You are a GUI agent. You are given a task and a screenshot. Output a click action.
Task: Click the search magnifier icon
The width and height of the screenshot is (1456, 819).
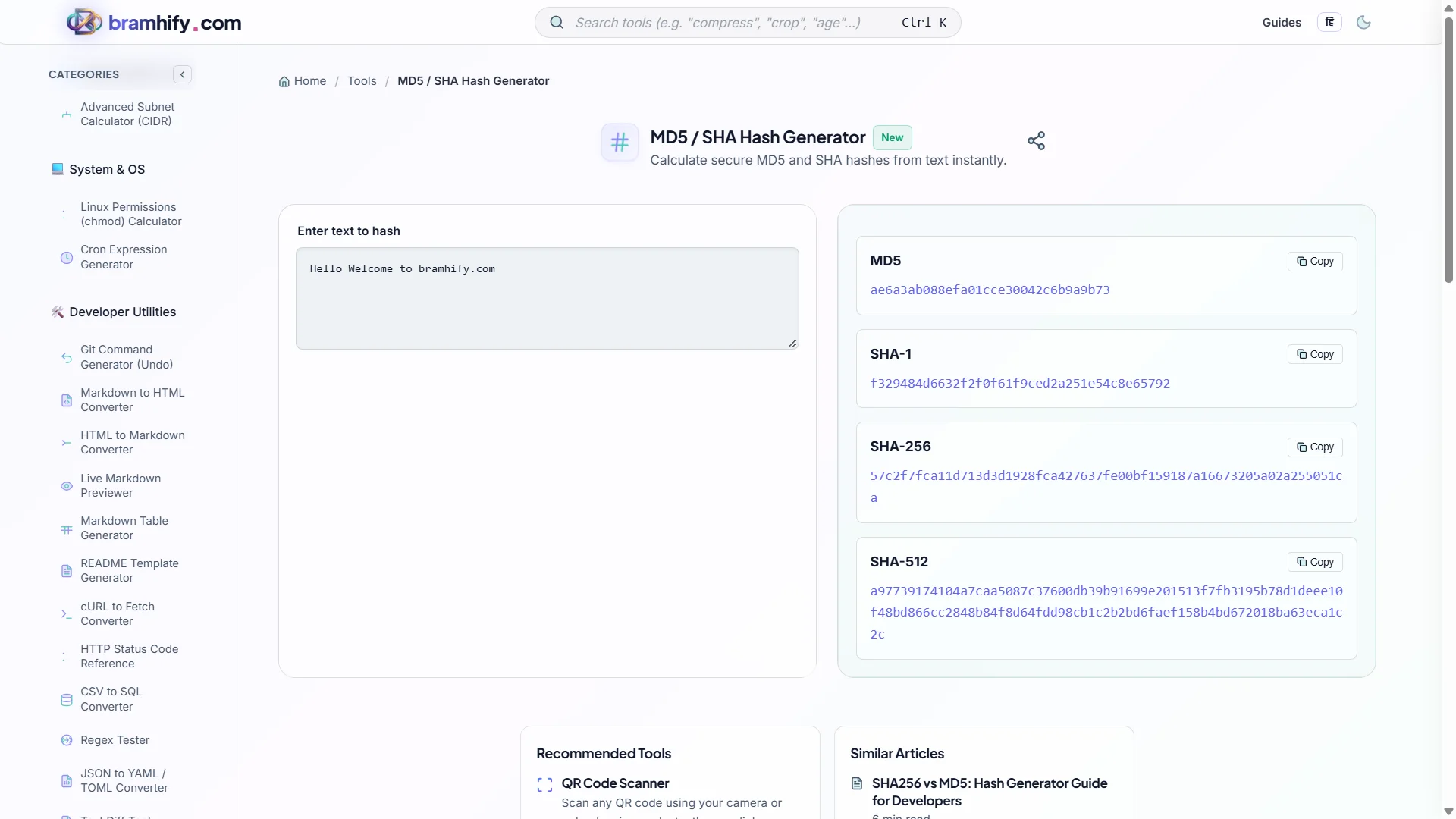[x=557, y=22]
